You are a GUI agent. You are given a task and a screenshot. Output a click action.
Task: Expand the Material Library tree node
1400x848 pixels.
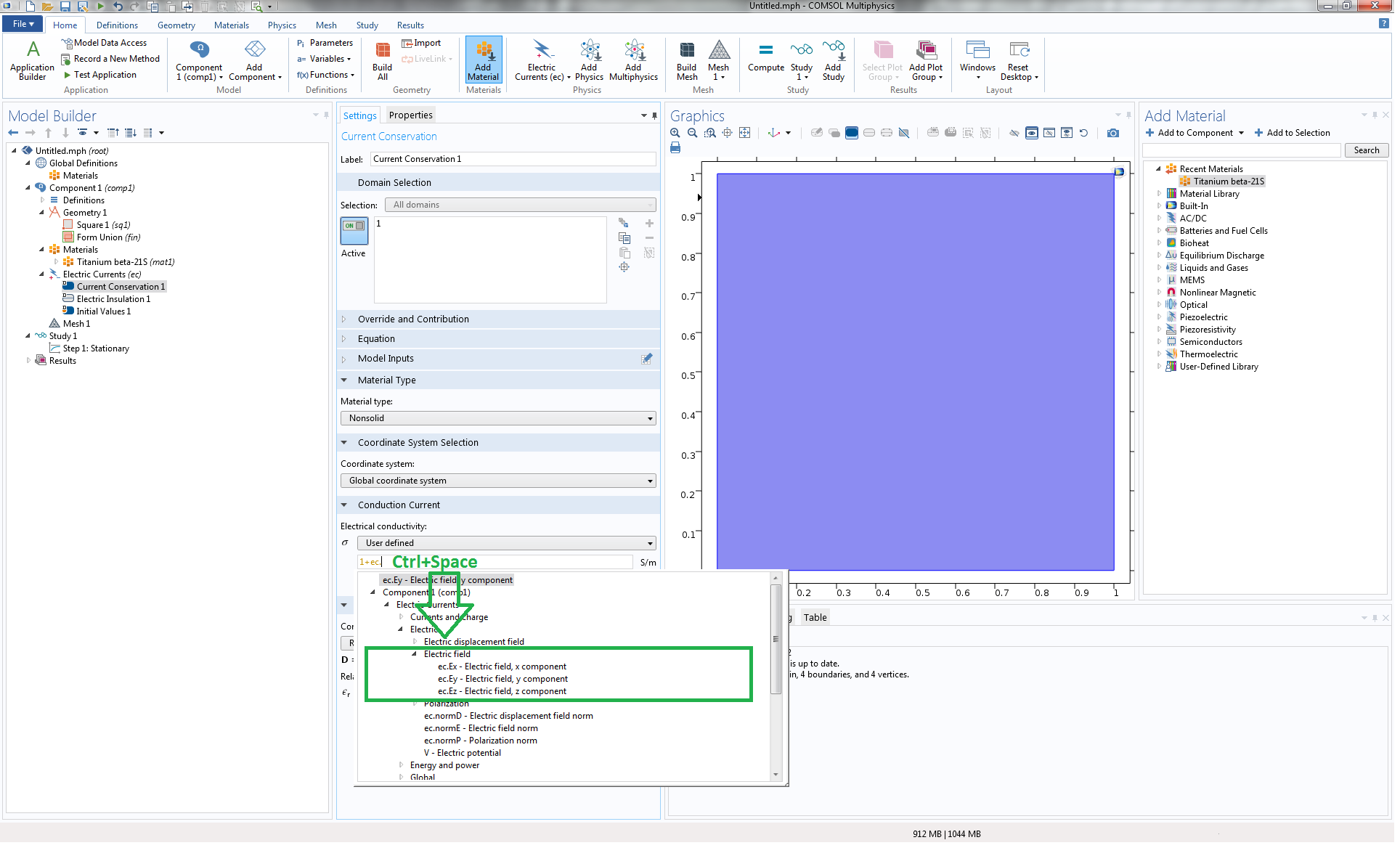coord(1159,194)
